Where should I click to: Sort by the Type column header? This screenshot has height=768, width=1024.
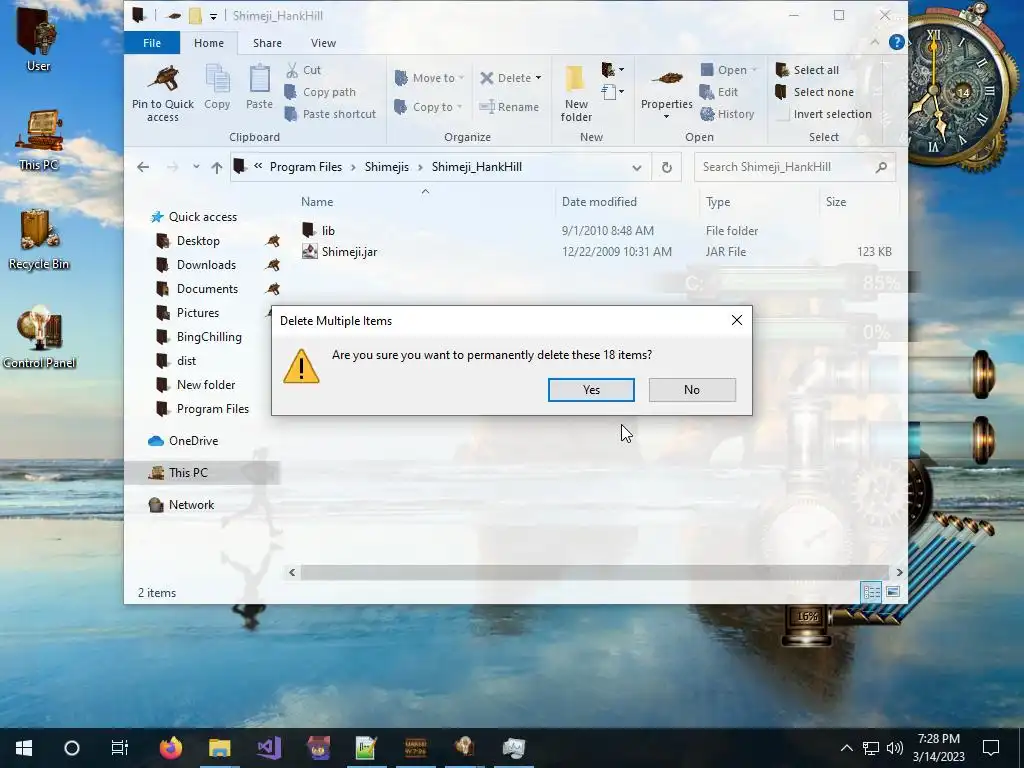[718, 202]
